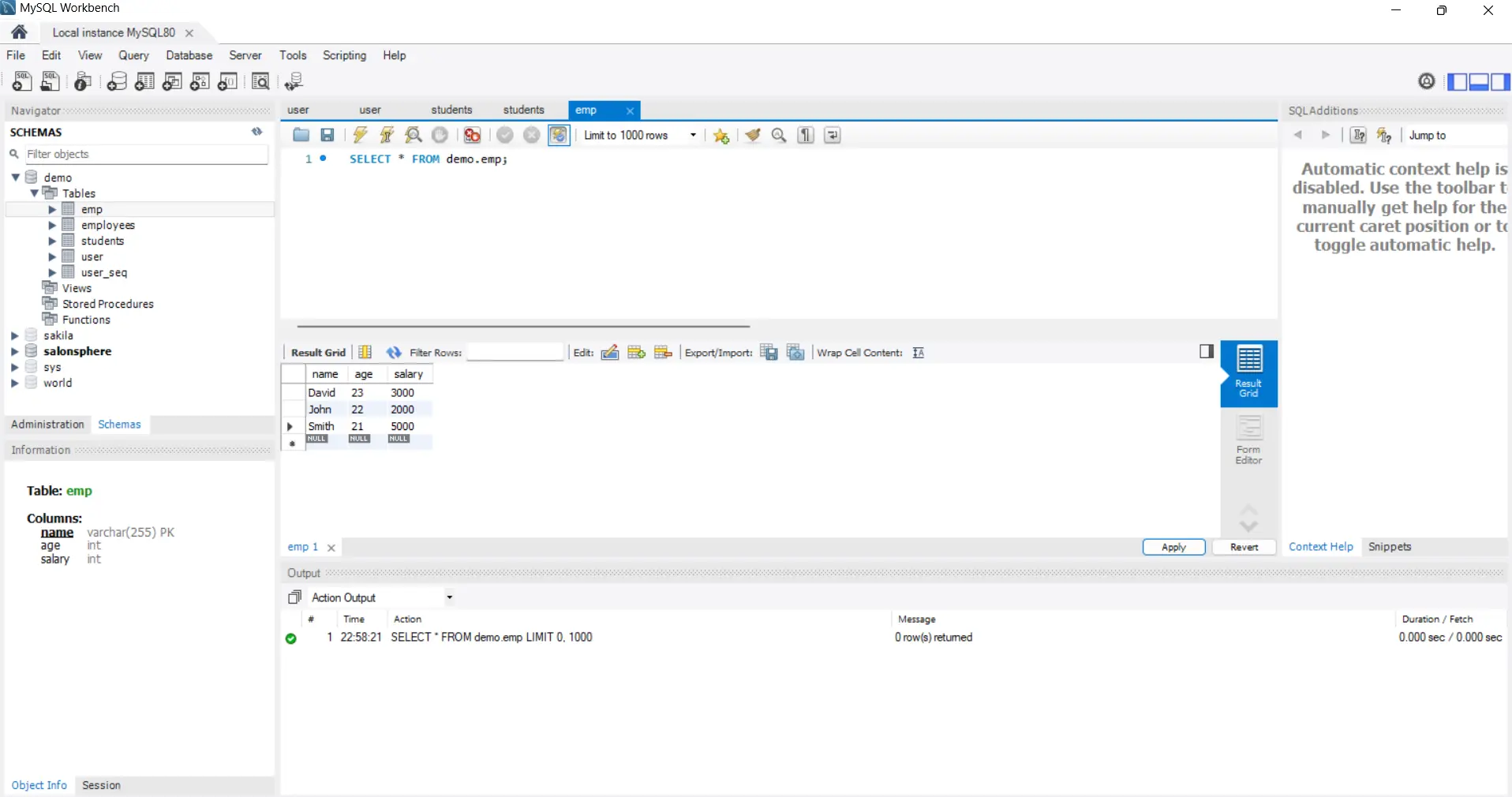Open the Create New SQL Tab icon

(x=21, y=81)
